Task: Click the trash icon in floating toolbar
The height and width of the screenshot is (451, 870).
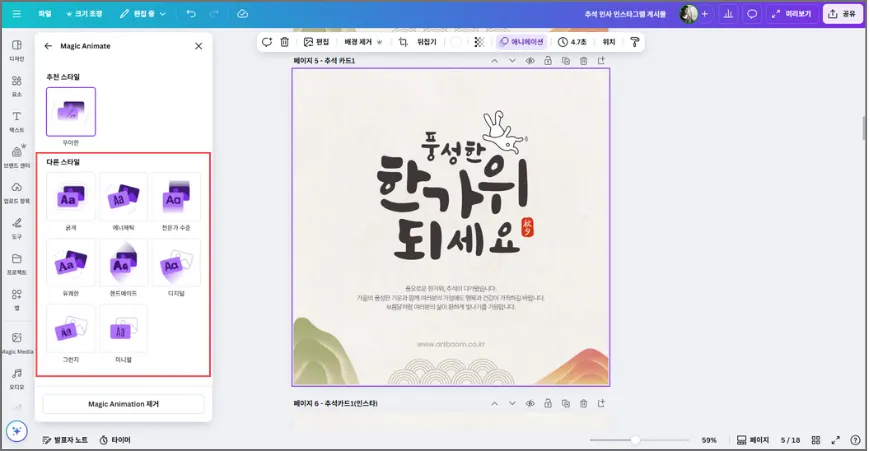Action: pos(285,42)
